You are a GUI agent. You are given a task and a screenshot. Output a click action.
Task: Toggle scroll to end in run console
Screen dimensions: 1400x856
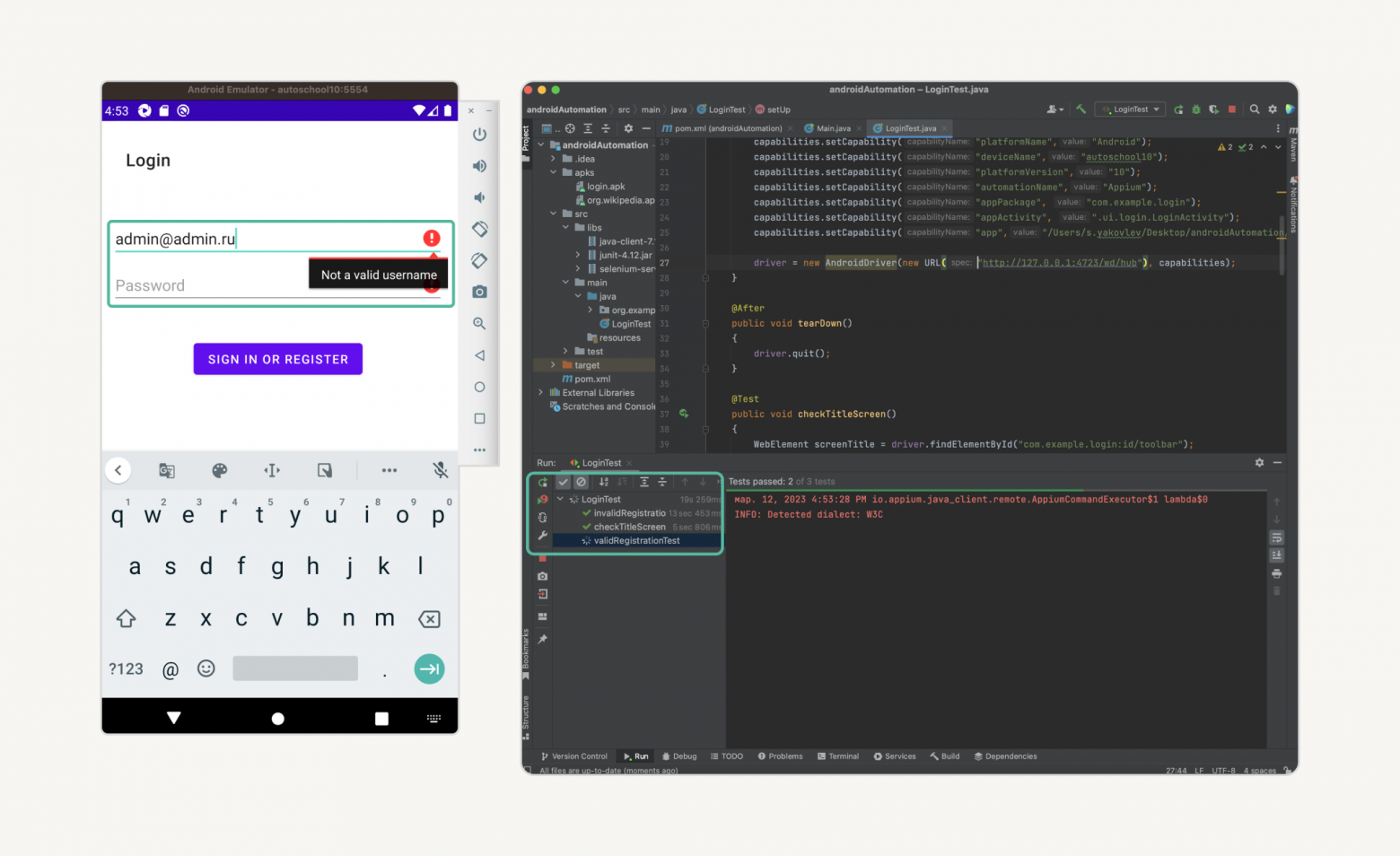coord(1277,555)
